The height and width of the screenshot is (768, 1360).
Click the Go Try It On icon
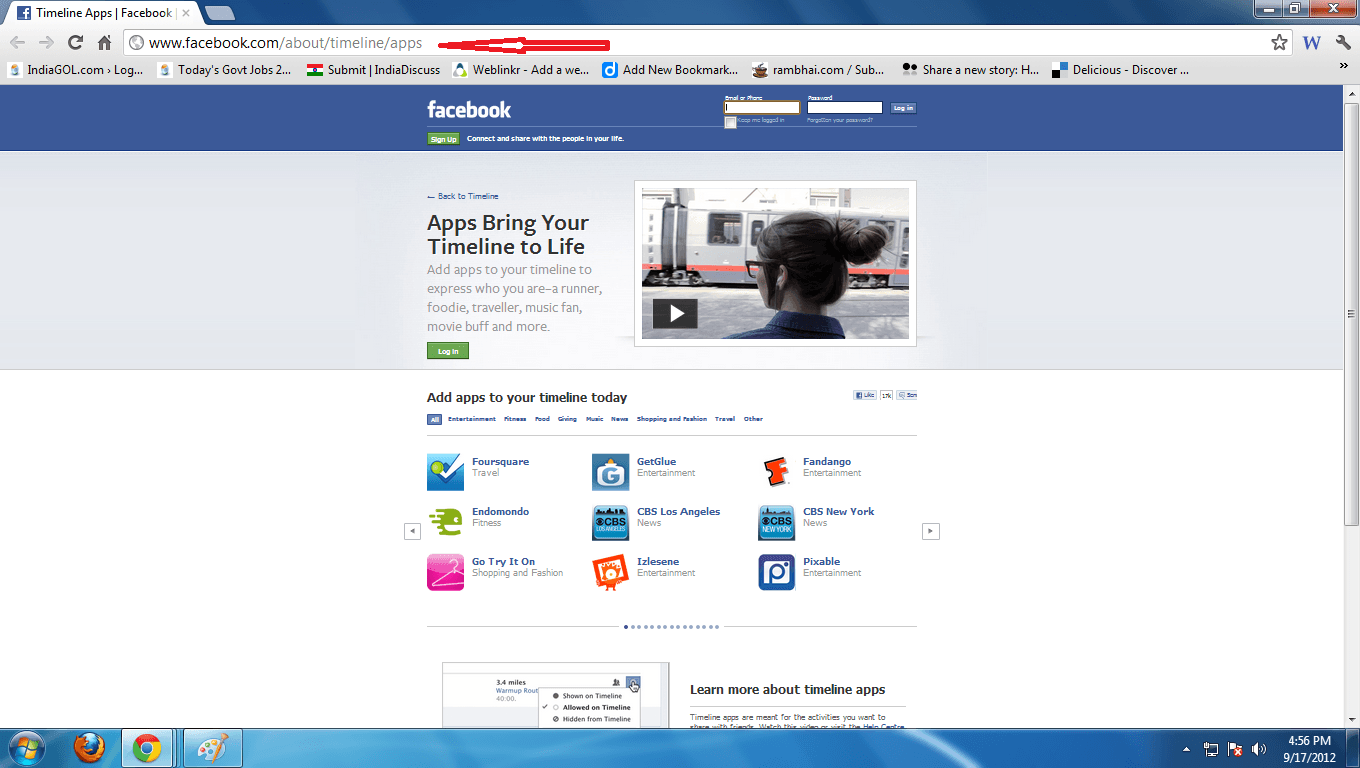(445, 571)
